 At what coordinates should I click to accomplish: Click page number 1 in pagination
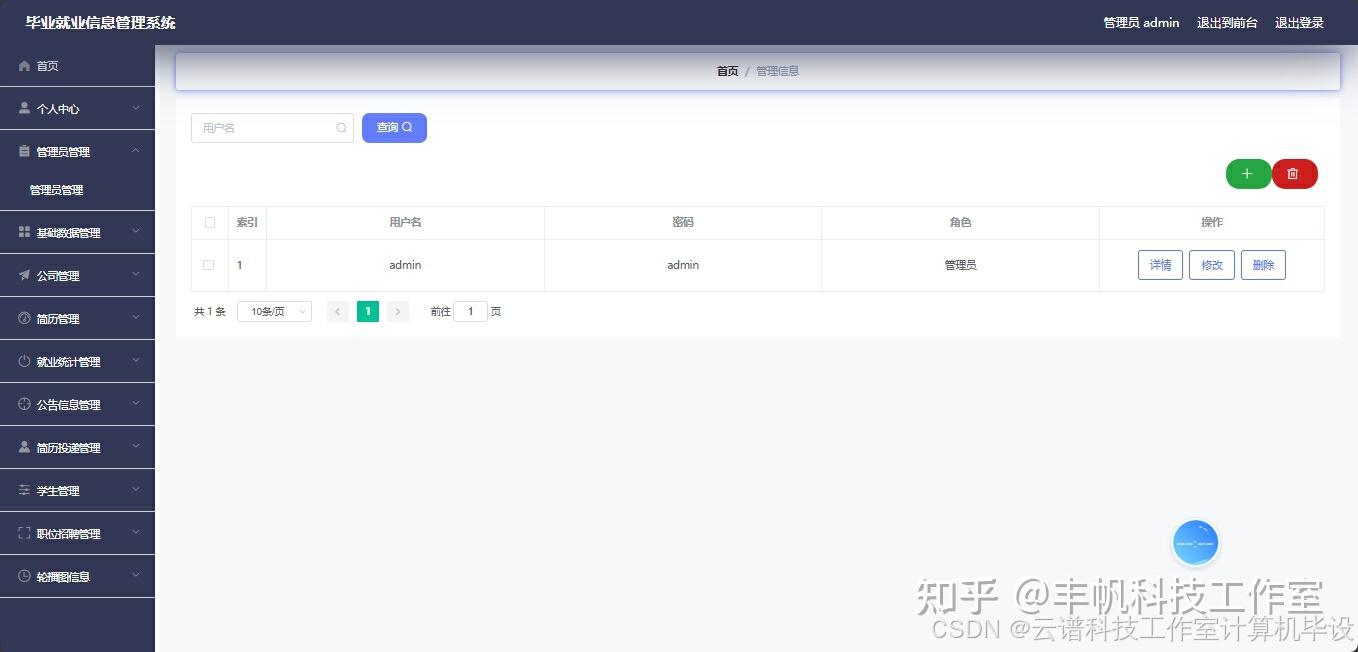click(367, 311)
